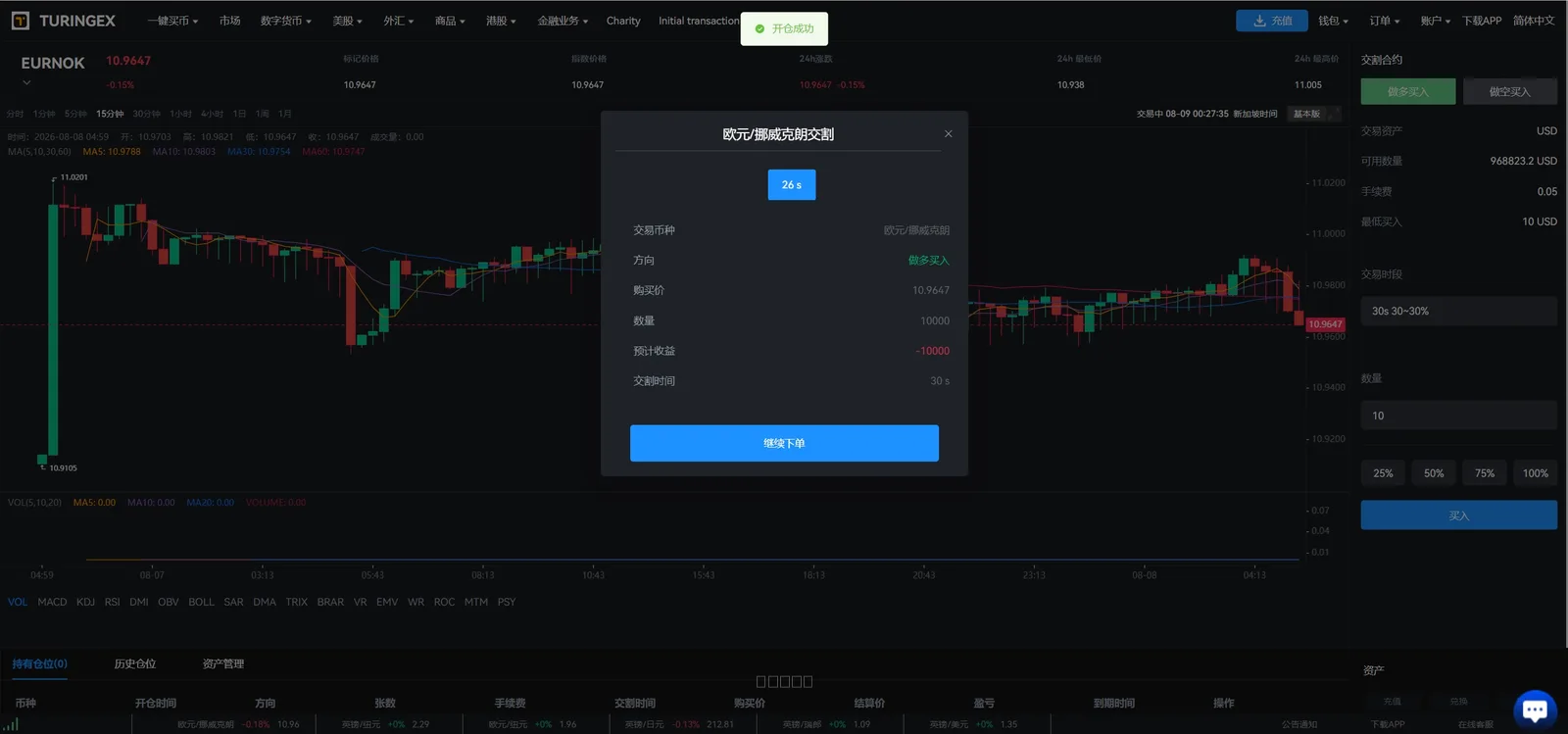Click the 继续下单 button
This screenshot has height=734, width=1568.
click(x=784, y=443)
